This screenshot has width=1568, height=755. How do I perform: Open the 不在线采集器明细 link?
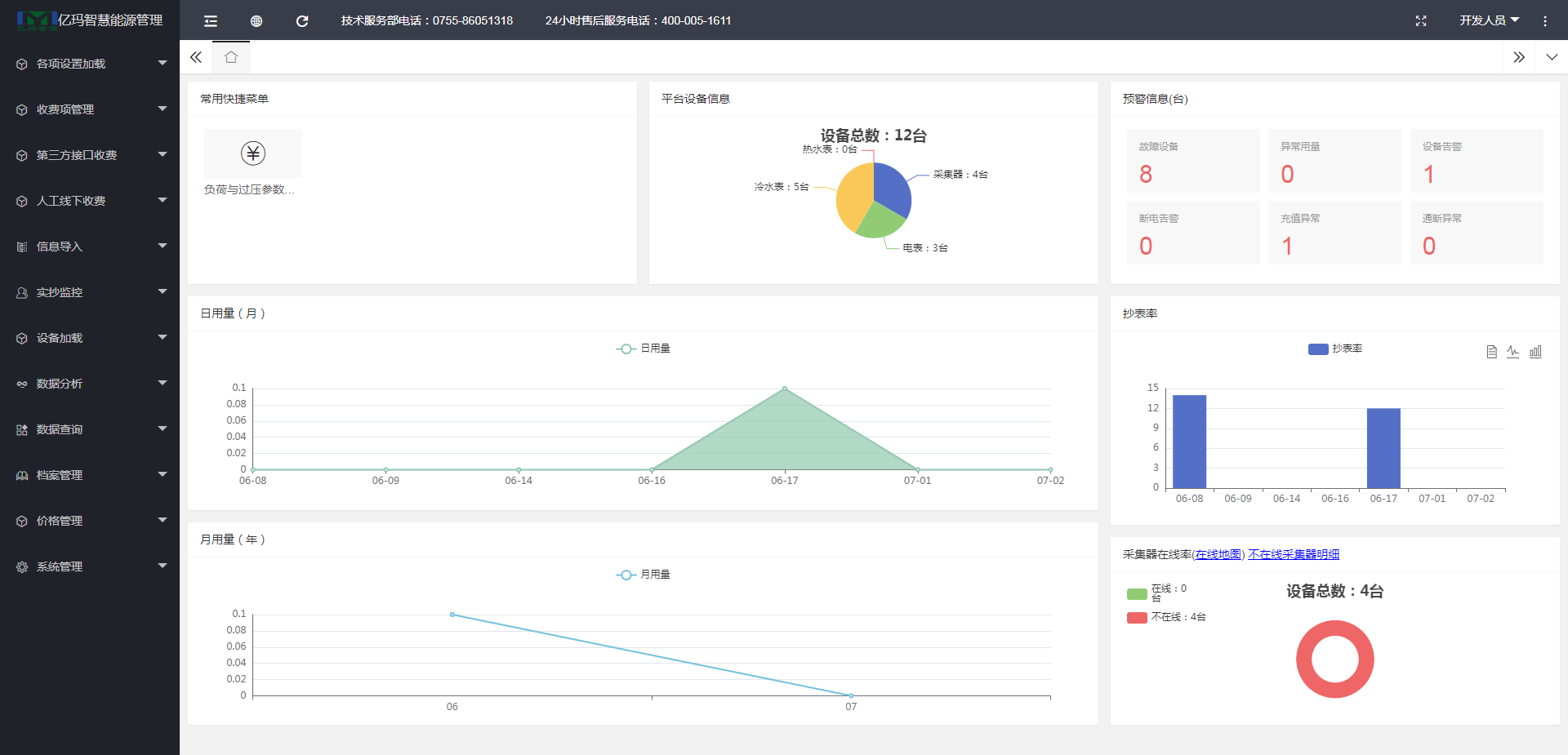click(x=1294, y=555)
